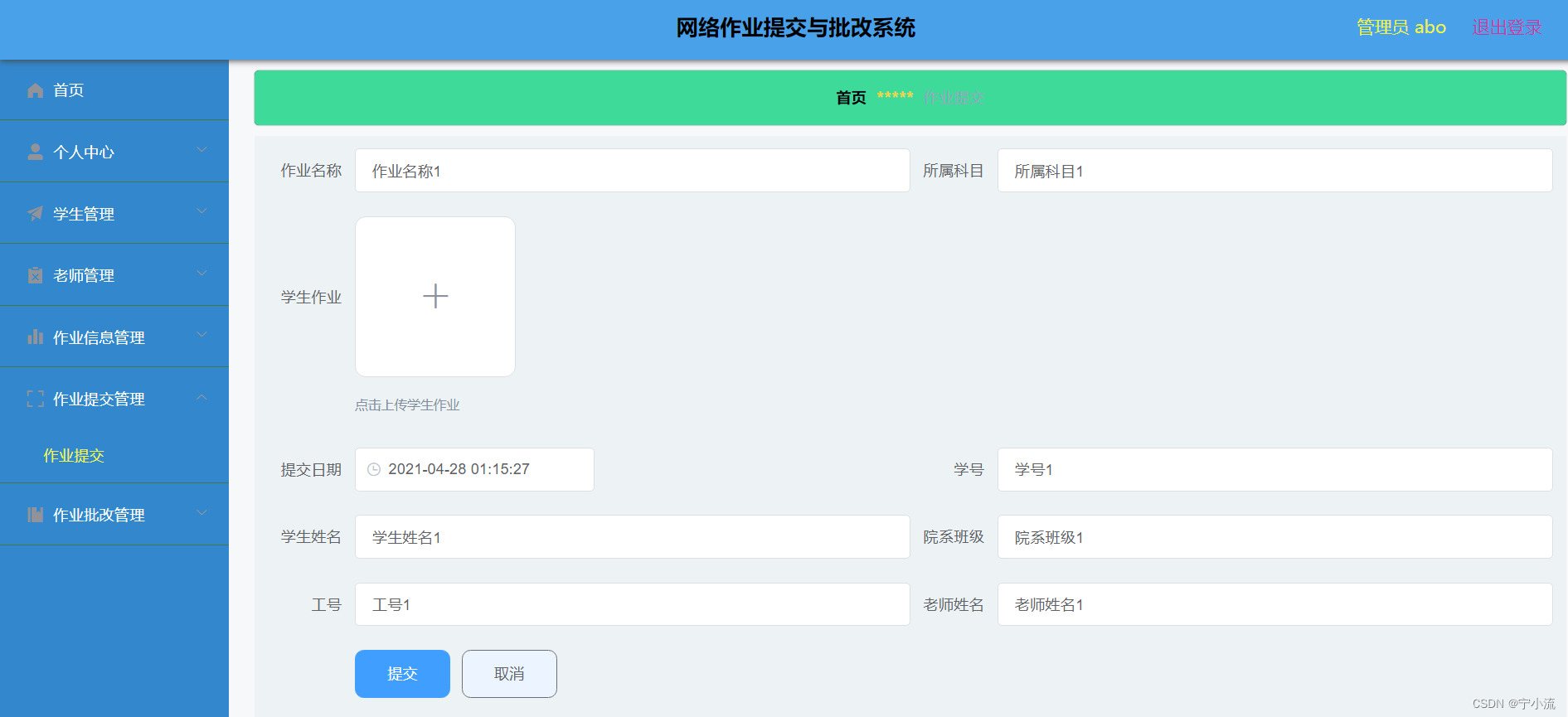Image resolution: width=1568 pixels, height=717 pixels.
Task: Open the 作业批改管理 menu item
Action: [114, 515]
